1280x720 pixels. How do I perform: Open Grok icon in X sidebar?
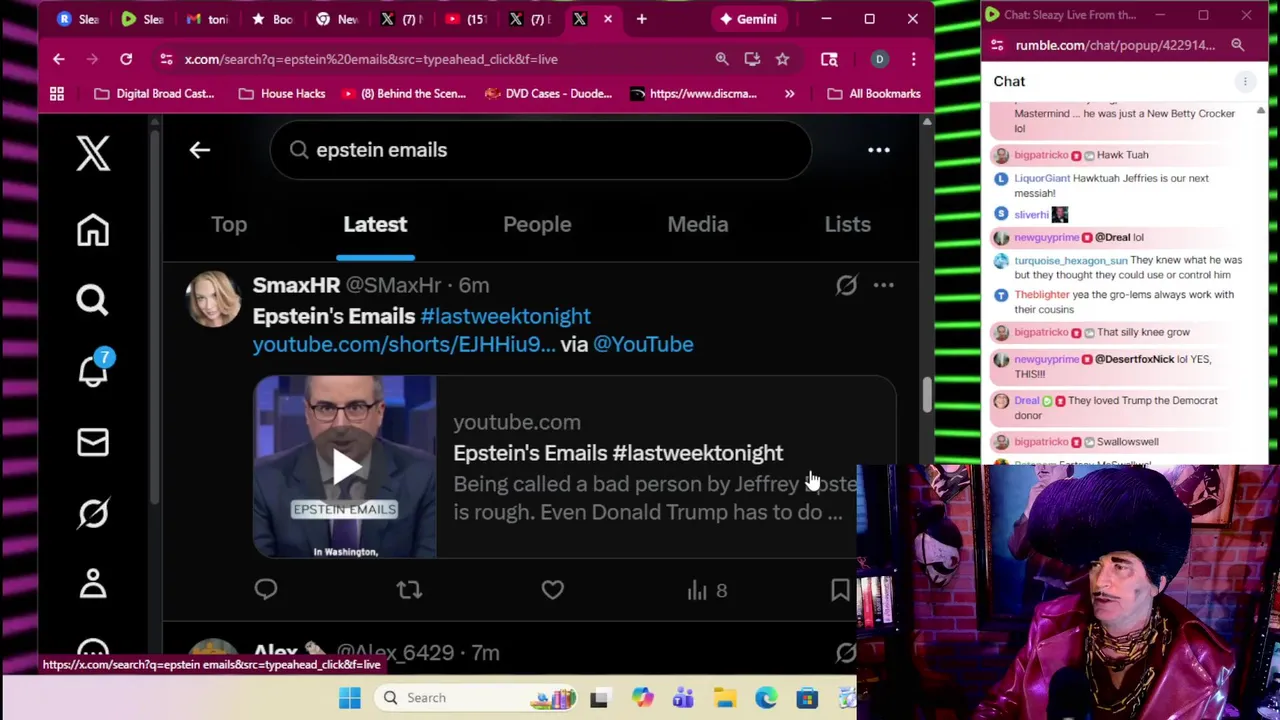(93, 513)
